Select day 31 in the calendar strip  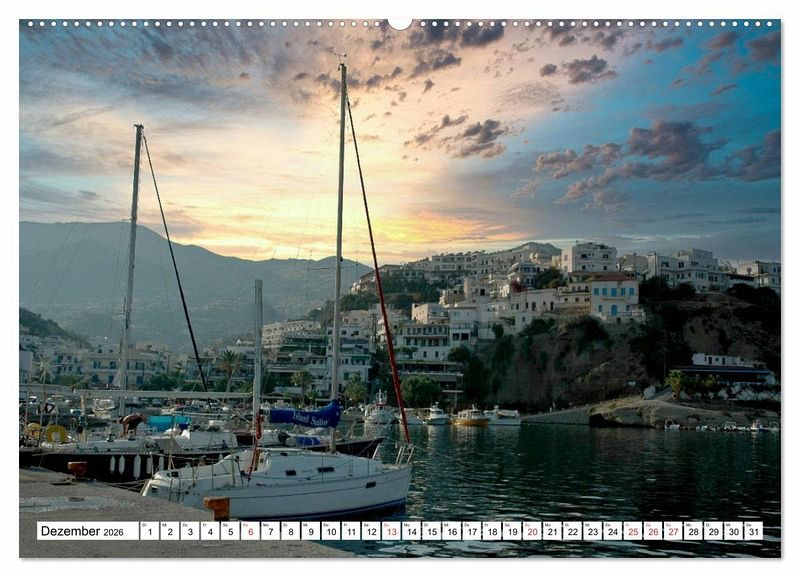tap(754, 531)
